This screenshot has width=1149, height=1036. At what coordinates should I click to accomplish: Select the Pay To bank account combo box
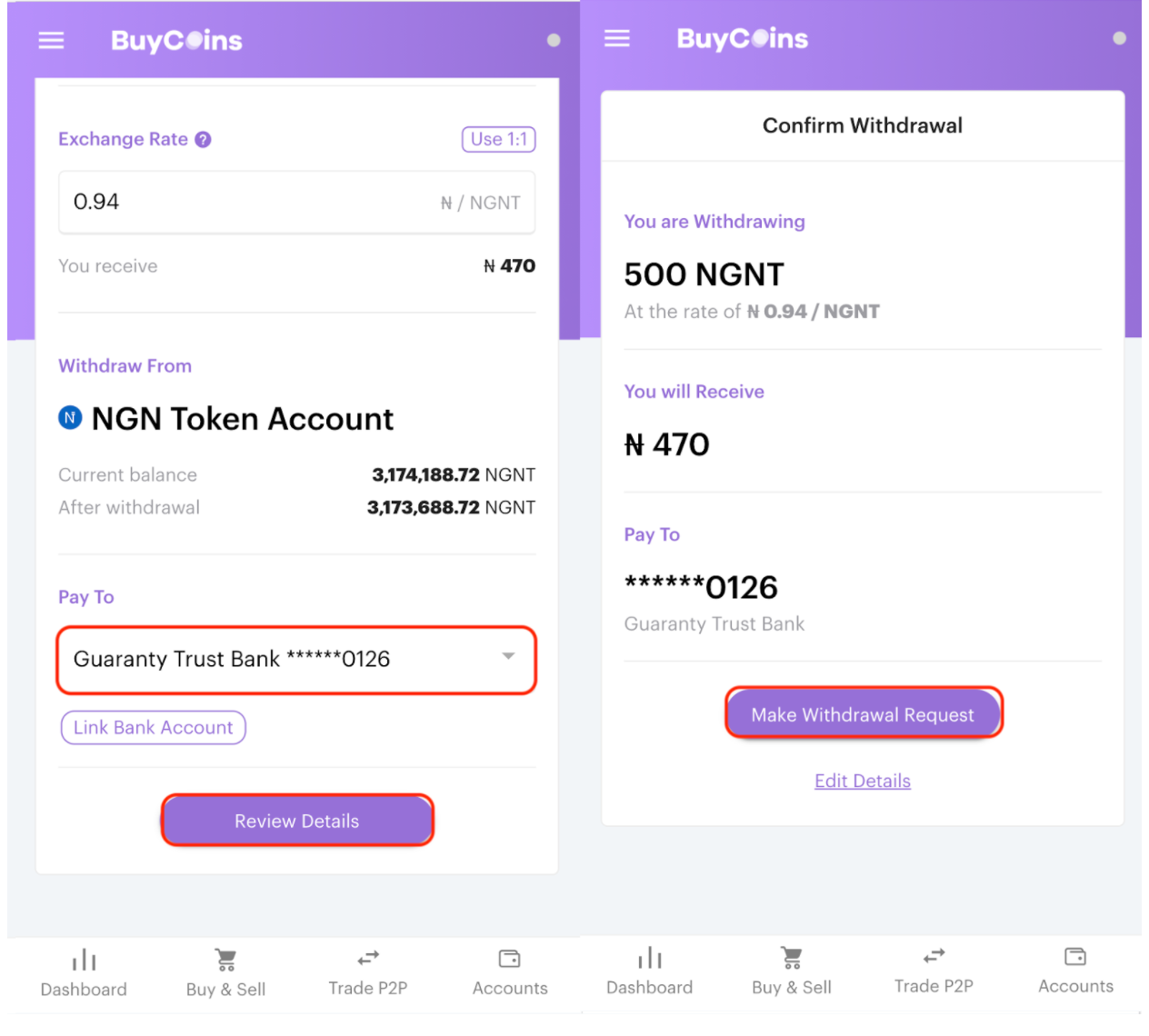(296, 660)
